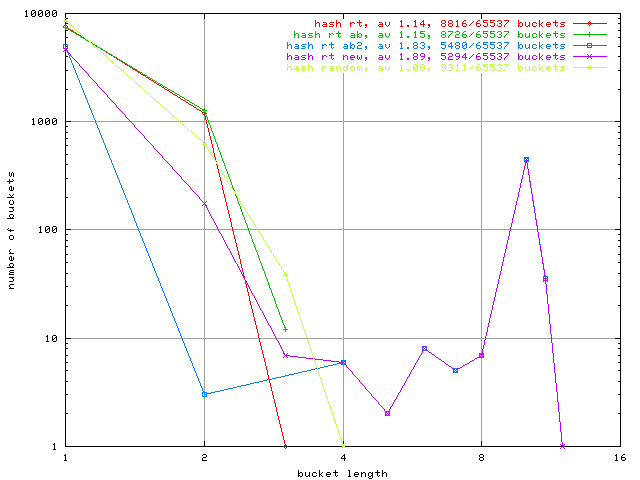Click the y-axis tick label 1
Image resolution: width=640 pixels, height=480 pixels.
tap(55, 447)
